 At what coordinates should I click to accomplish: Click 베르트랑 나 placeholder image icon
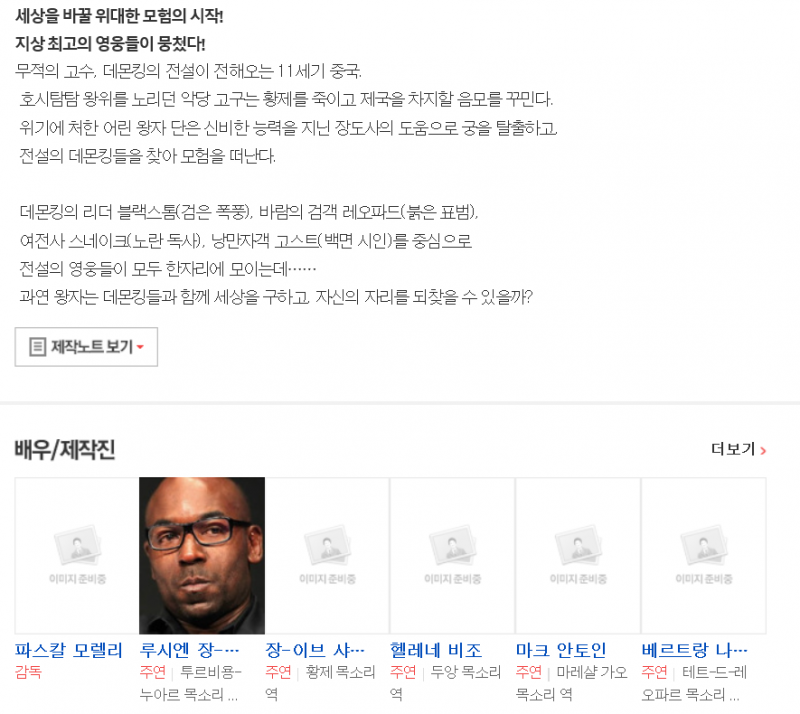click(704, 547)
